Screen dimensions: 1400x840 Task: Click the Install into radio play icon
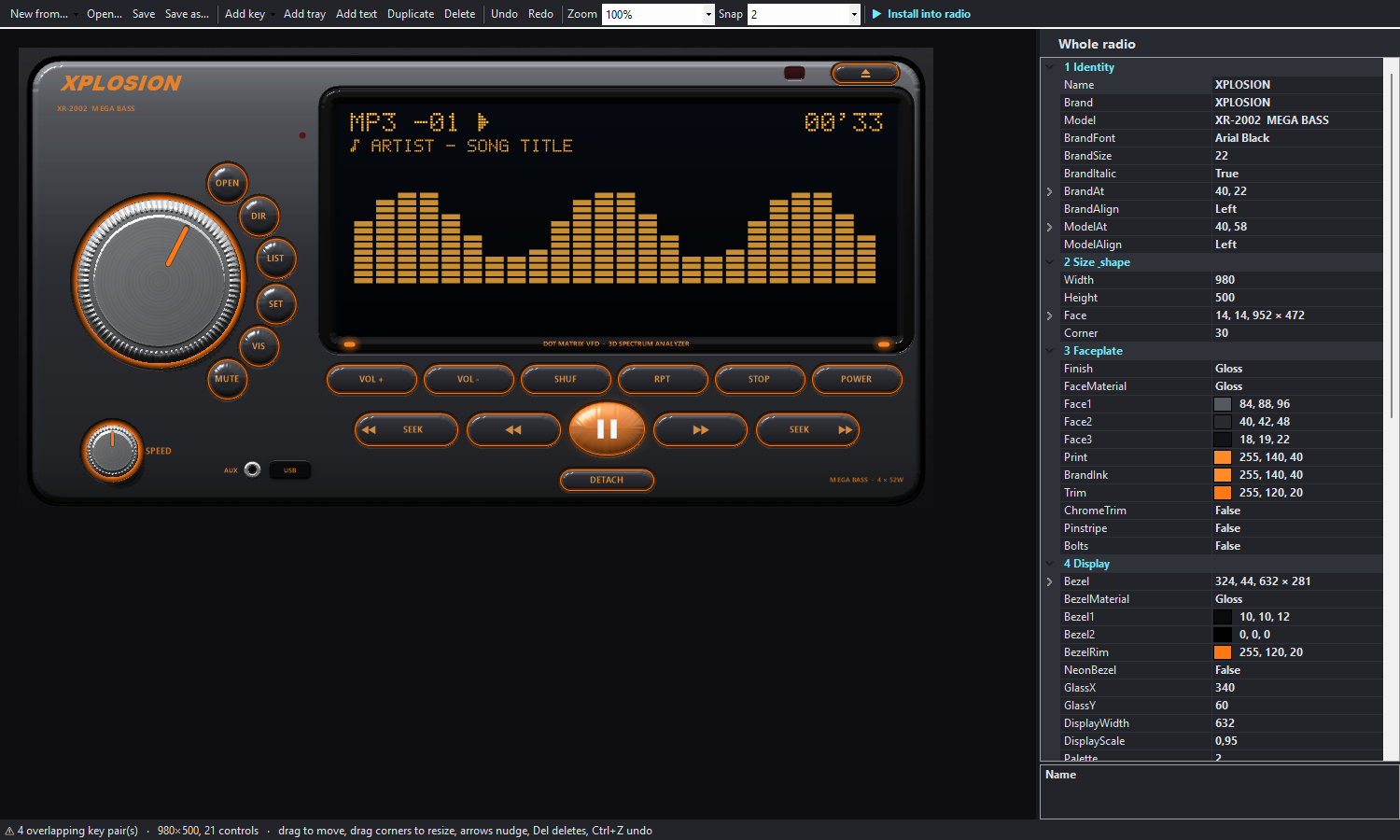(876, 14)
